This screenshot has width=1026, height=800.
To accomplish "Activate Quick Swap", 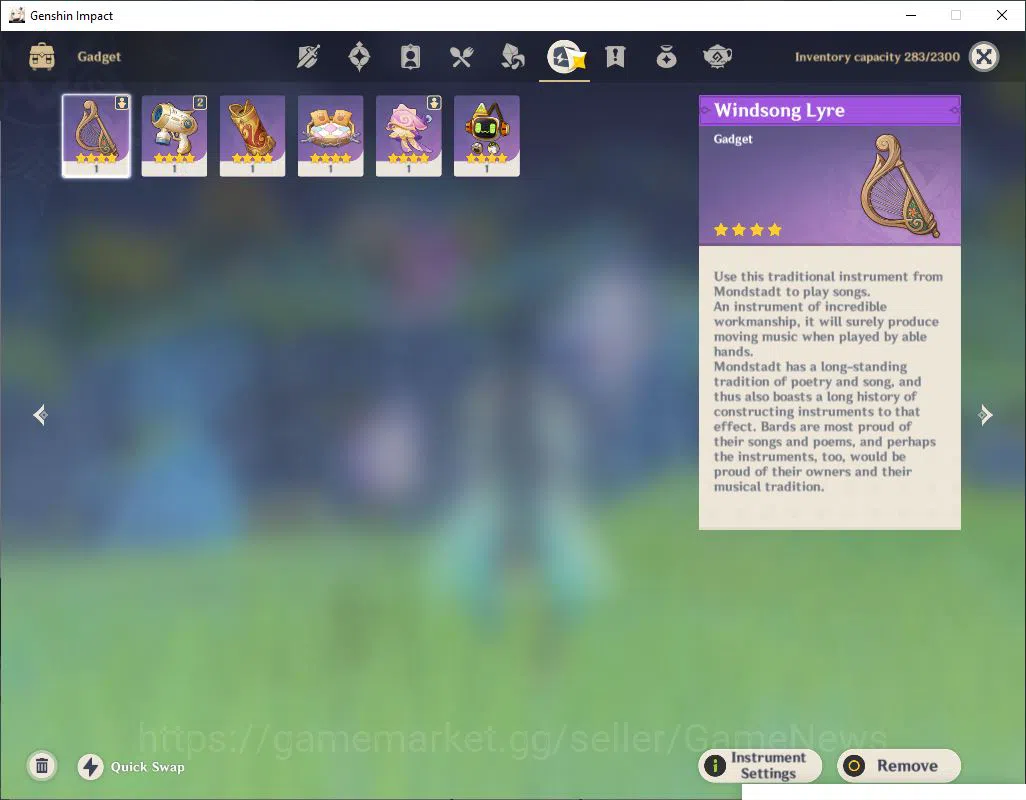I will (x=131, y=767).
